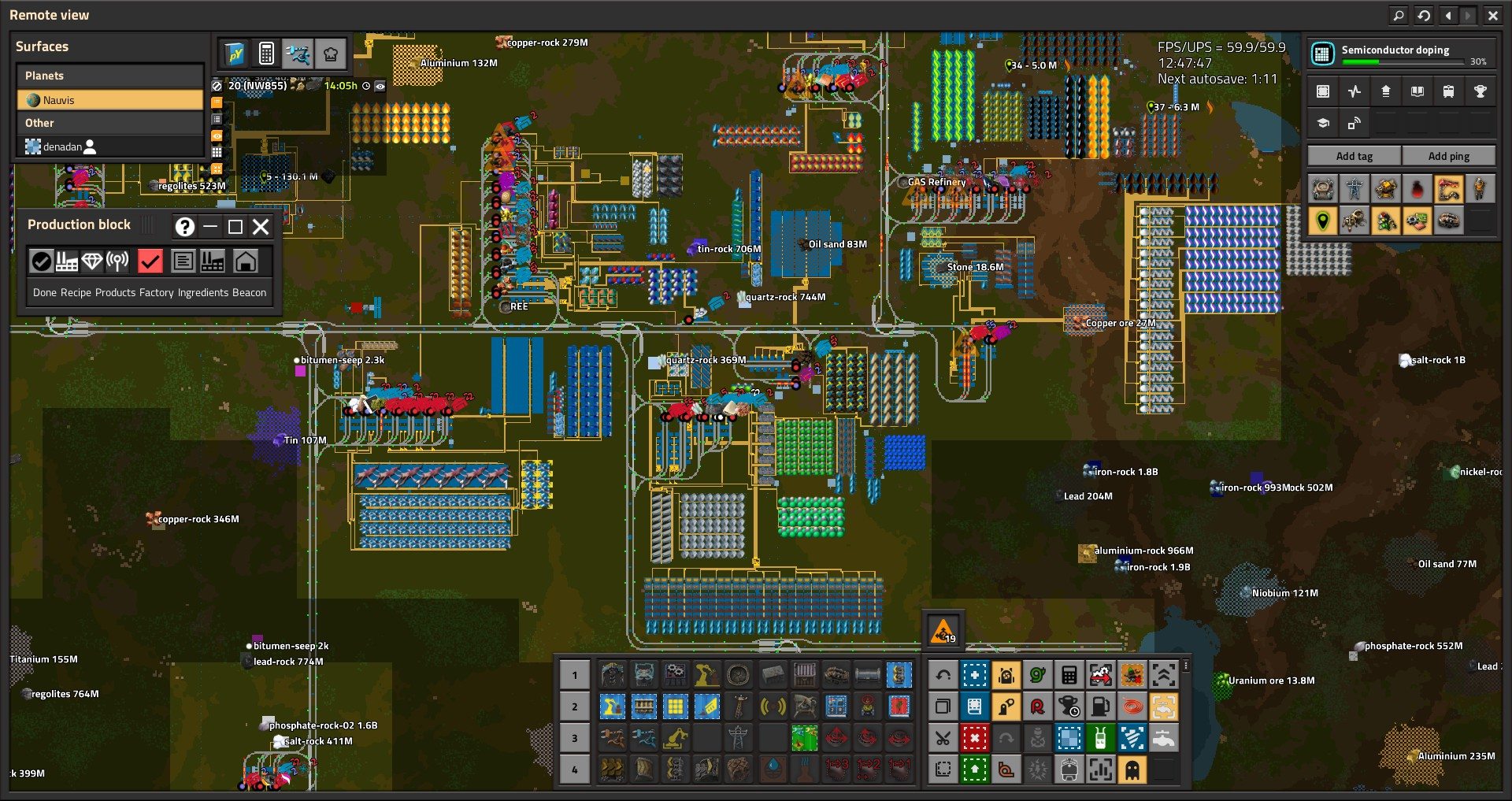Click the circular reset arrow in title bar
Viewport: 1512px width, 801px height.
tap(1424, 15)
